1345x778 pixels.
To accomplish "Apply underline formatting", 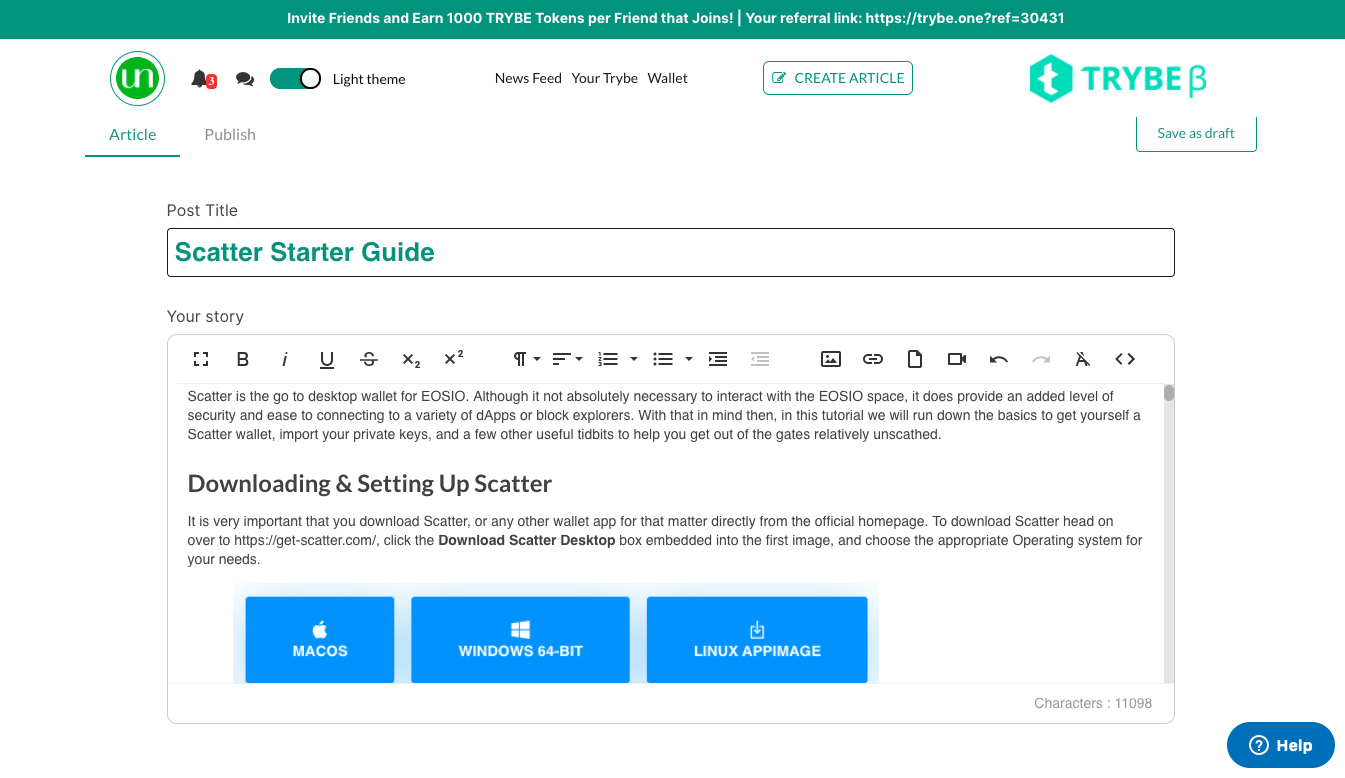I will [327, 359].
